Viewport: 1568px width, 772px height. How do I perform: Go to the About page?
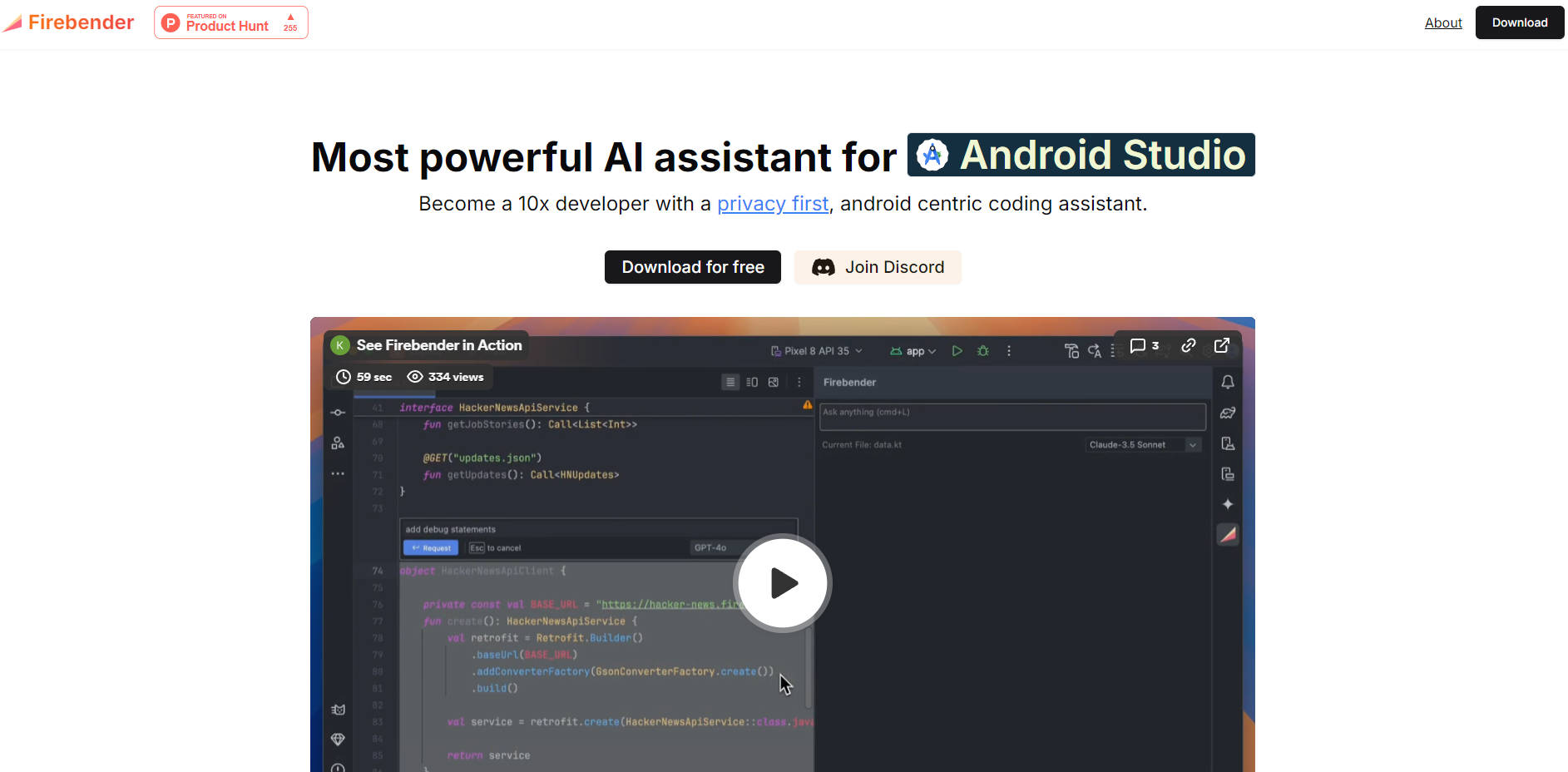tap(1442, 22)
